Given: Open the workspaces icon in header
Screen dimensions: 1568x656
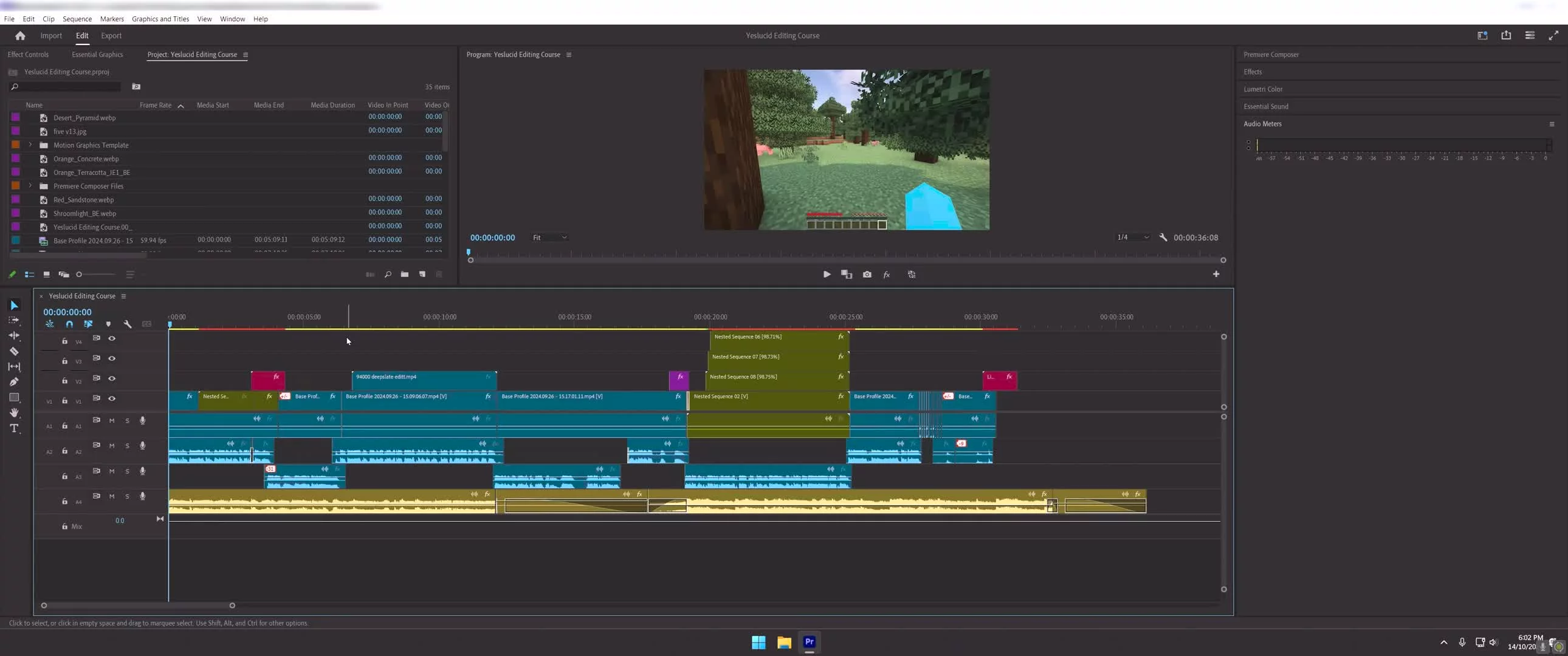Looking at the screenshot, I should pos(1482,35).
